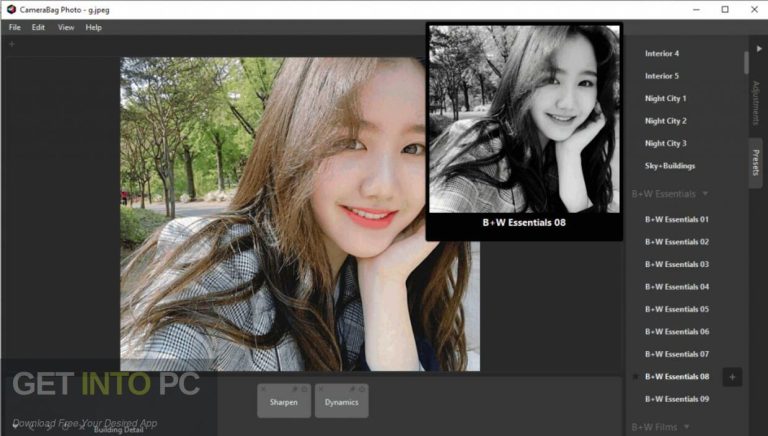This screenshot has height=436, width=768.
Task: Apply the Night City 3 preset
Action: [666, 144]
